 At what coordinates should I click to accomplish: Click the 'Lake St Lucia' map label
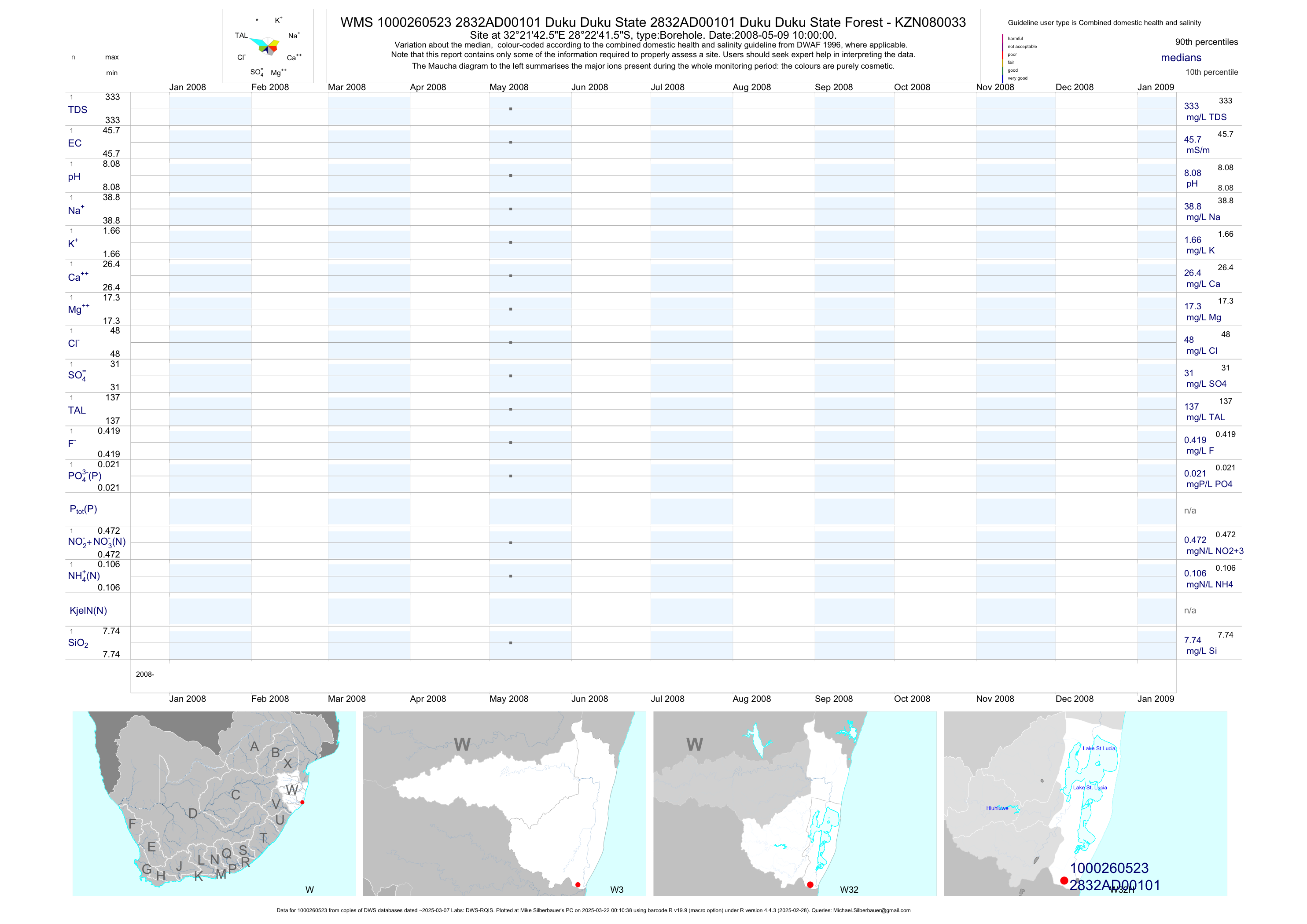pos(1099,748)
